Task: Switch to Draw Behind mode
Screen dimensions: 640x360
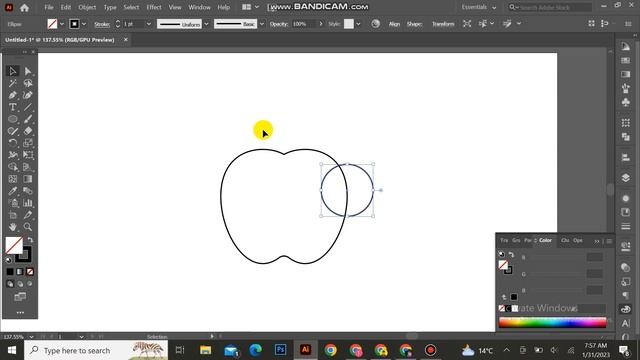Action: click(x=20, y=284)
